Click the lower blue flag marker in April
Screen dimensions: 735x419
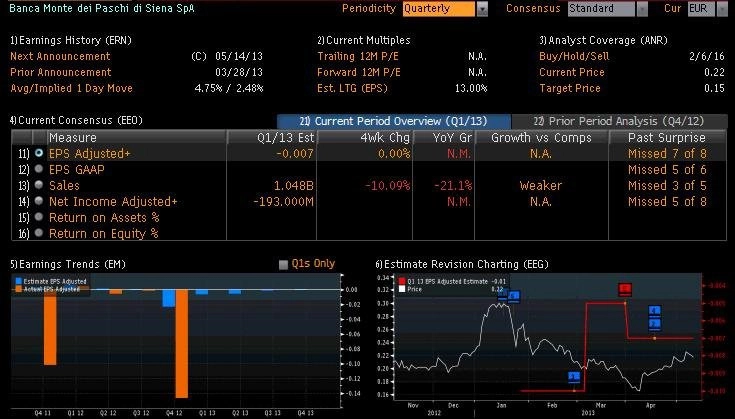tap(655, 323)
